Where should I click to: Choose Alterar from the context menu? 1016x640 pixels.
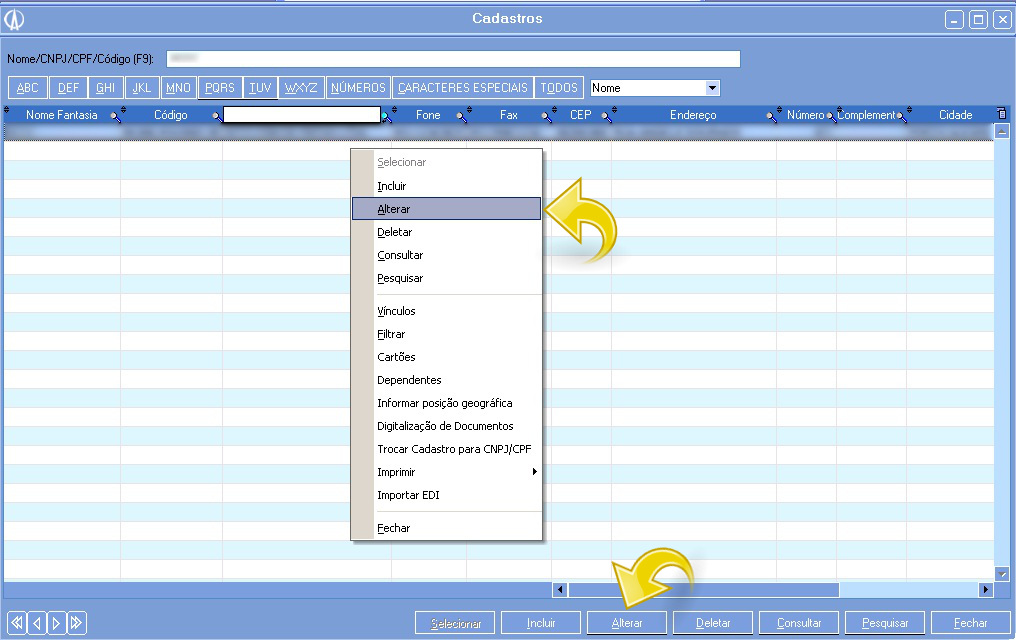pos(394,209)
